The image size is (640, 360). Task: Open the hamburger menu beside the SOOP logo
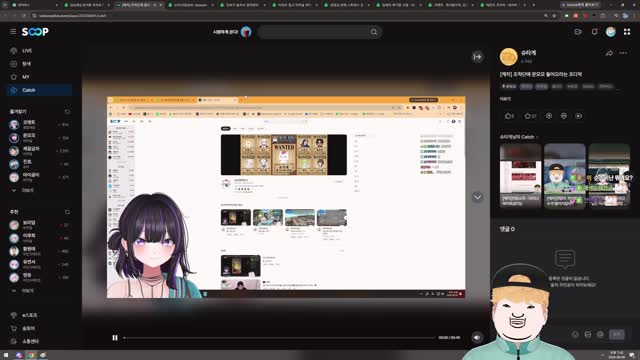coord(13,31)
